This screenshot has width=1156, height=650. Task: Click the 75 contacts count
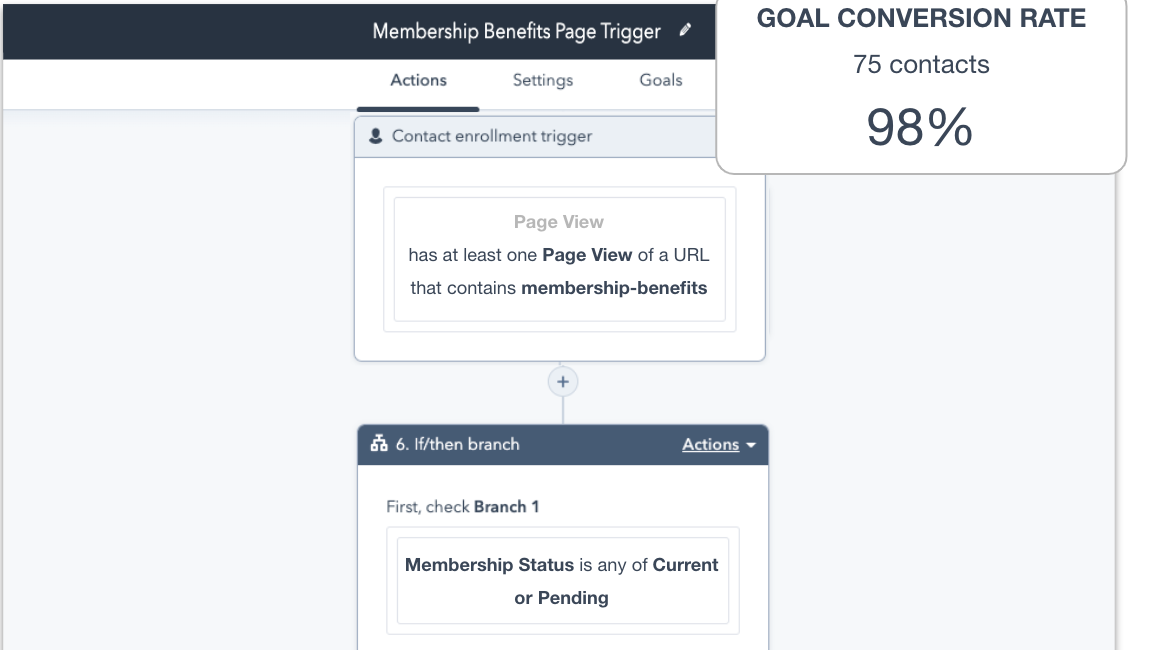point(921,64)
